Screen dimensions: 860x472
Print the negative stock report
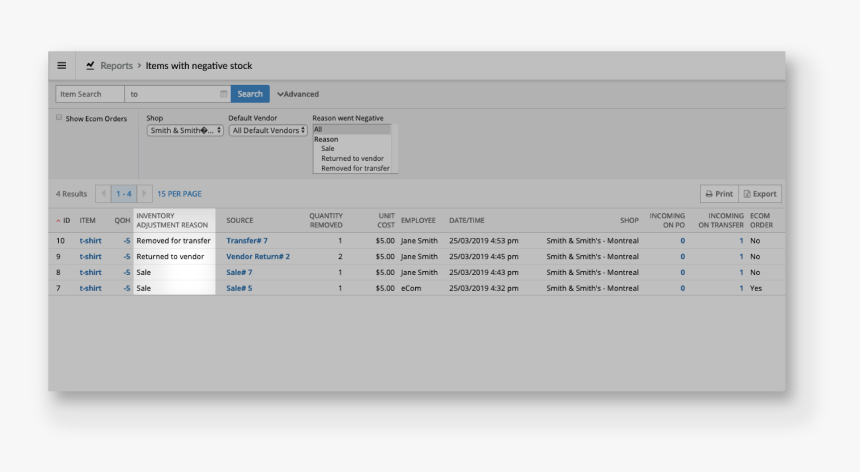(718, 194)
